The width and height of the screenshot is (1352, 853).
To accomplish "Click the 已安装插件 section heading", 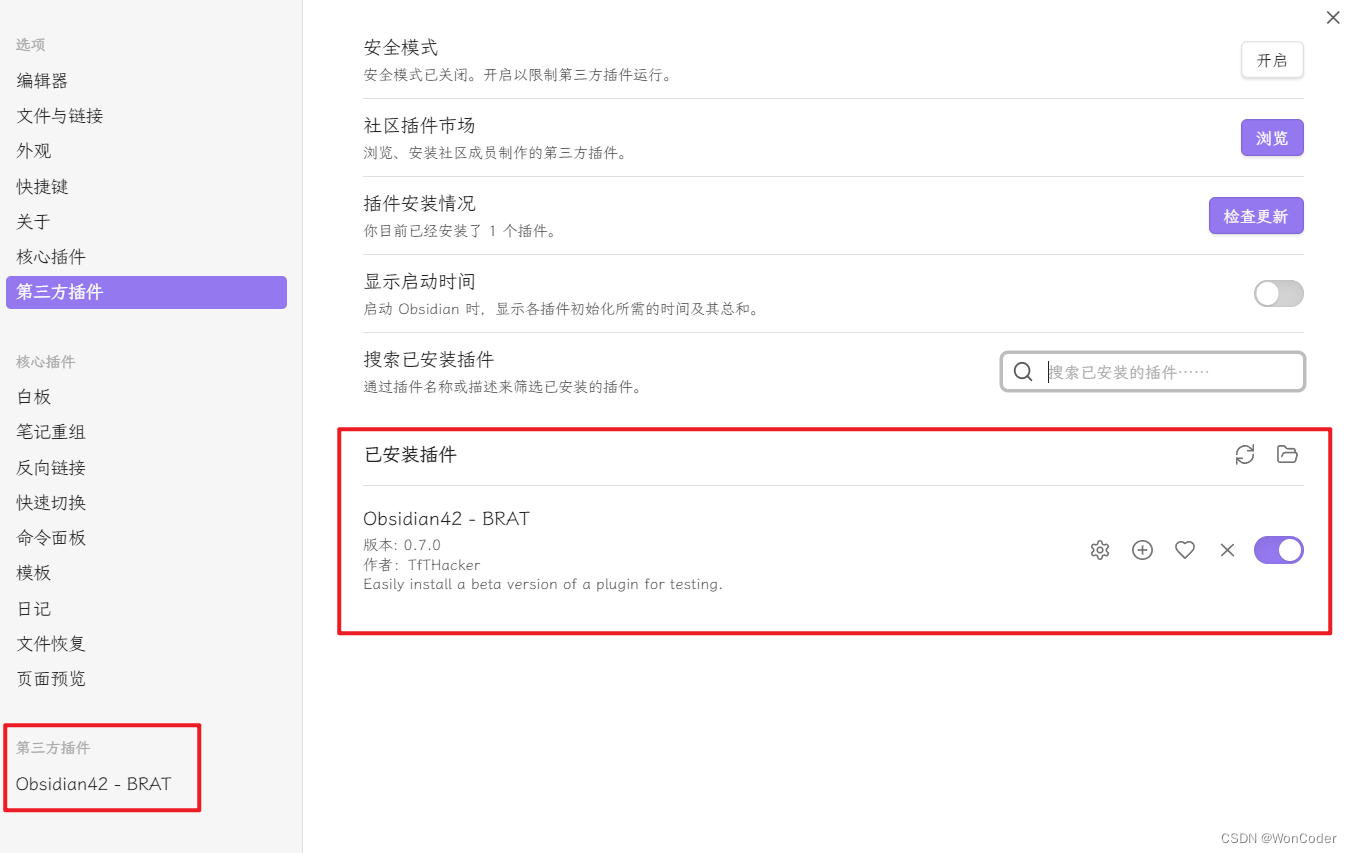I will (x=410, y=455).
